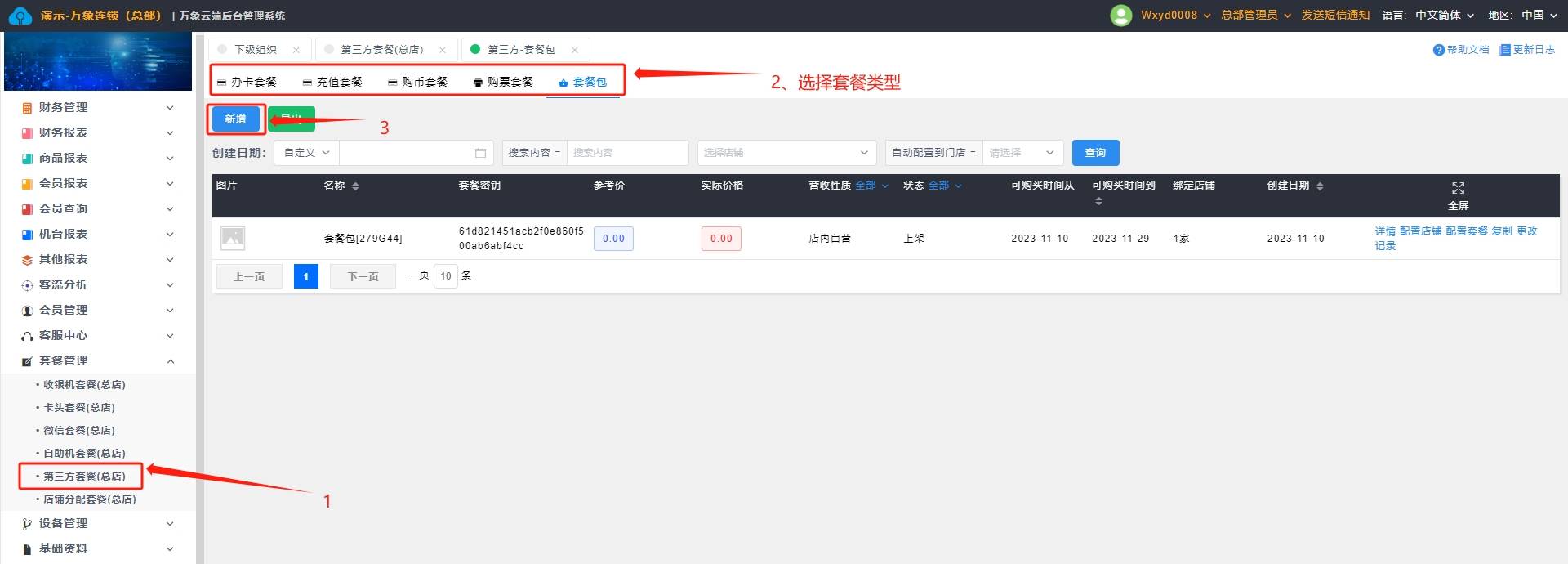
Task: Open the 自定义 date range dropdown
Action: click(307, 153)
